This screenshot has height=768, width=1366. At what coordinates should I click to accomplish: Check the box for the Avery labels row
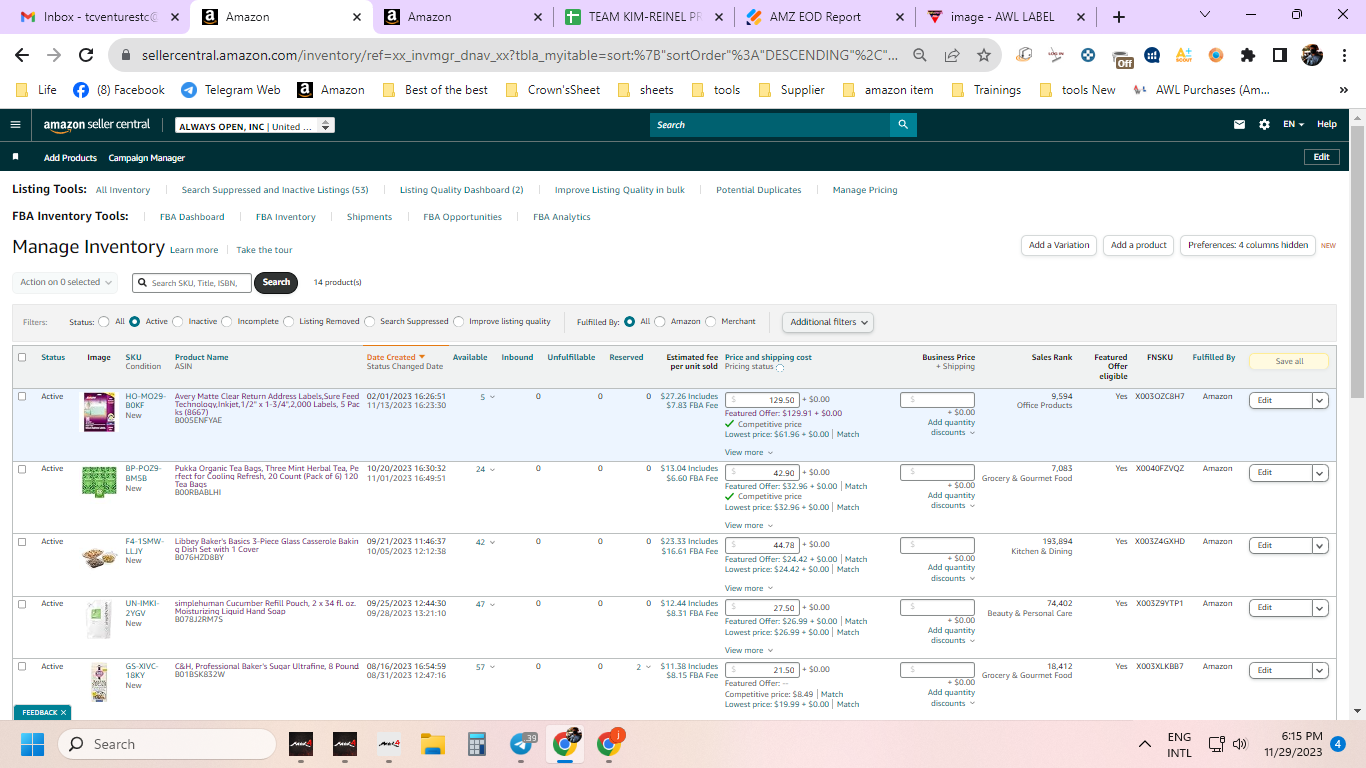coord(22,396)
